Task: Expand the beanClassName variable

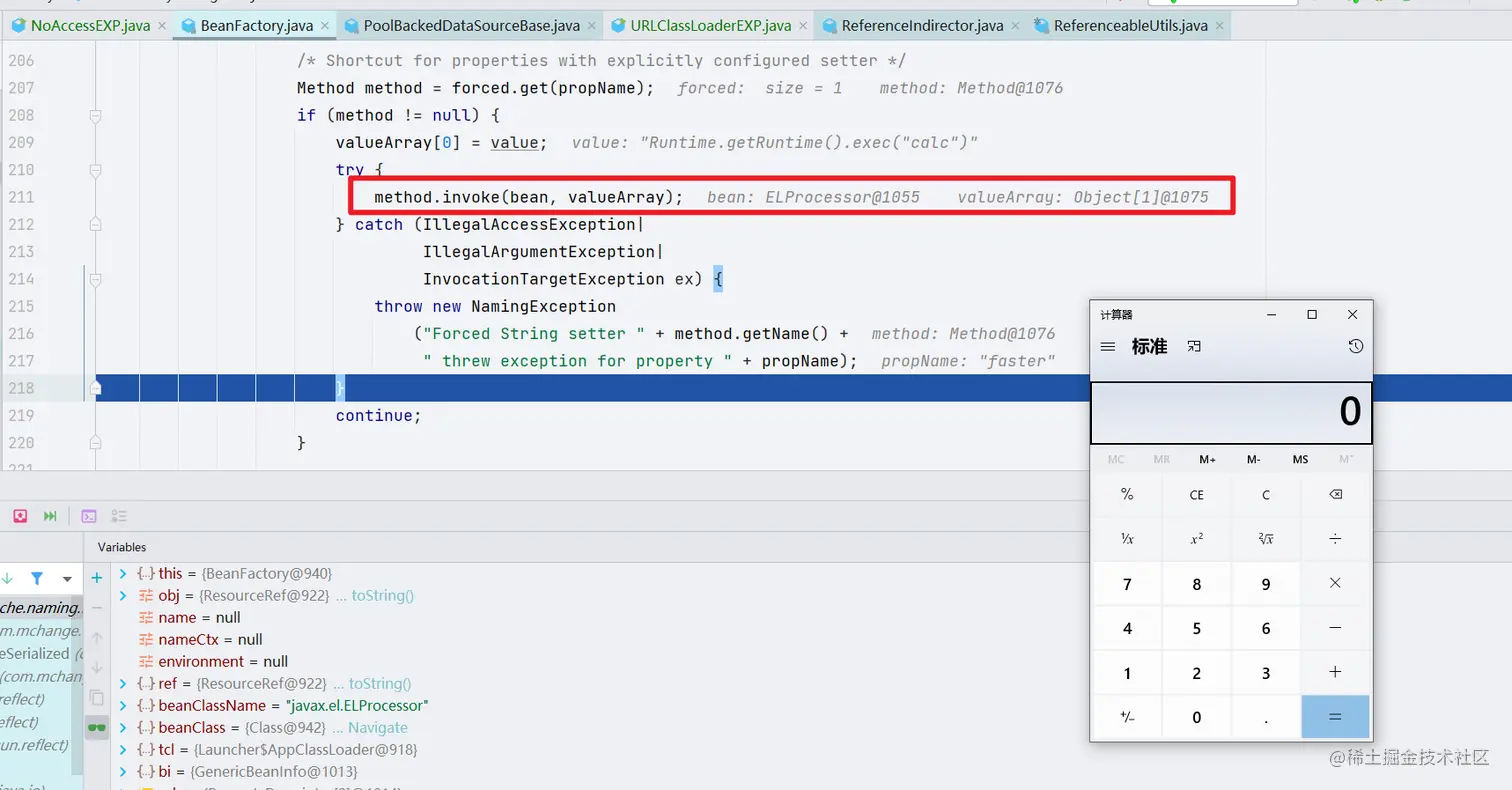Action: [123, 705]
